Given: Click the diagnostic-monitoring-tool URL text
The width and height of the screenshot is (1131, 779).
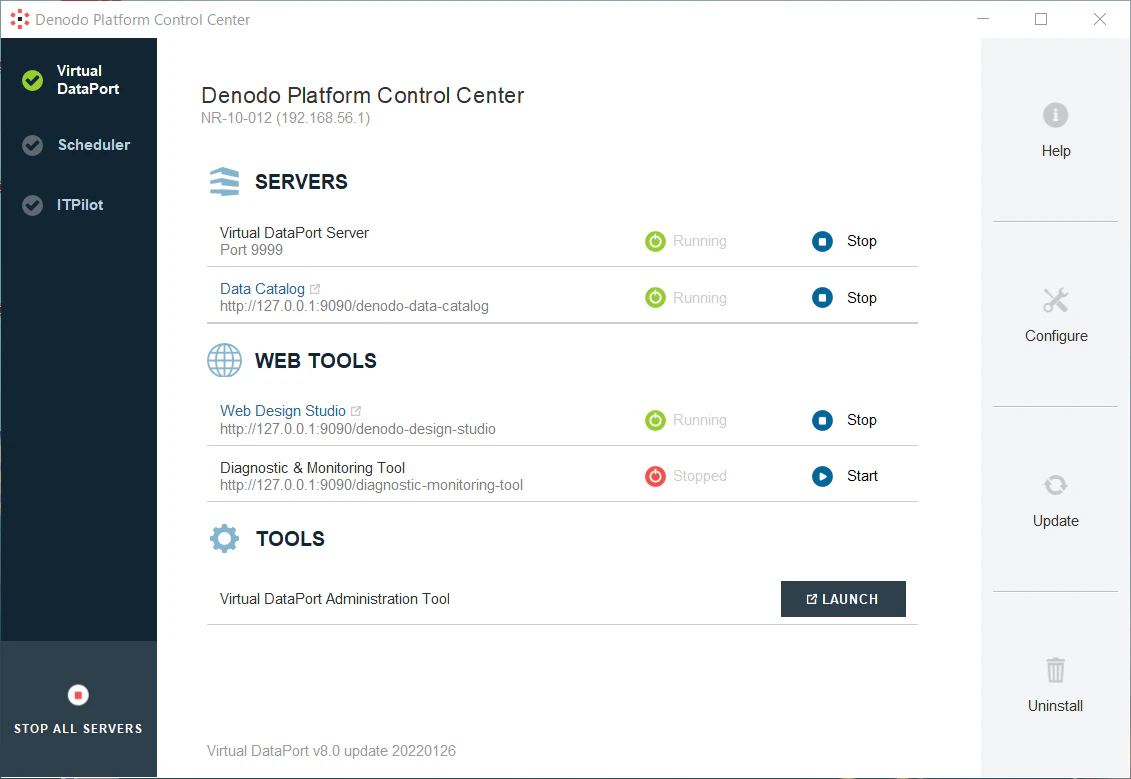Looking at the screenshot, I should click(371, 485).
